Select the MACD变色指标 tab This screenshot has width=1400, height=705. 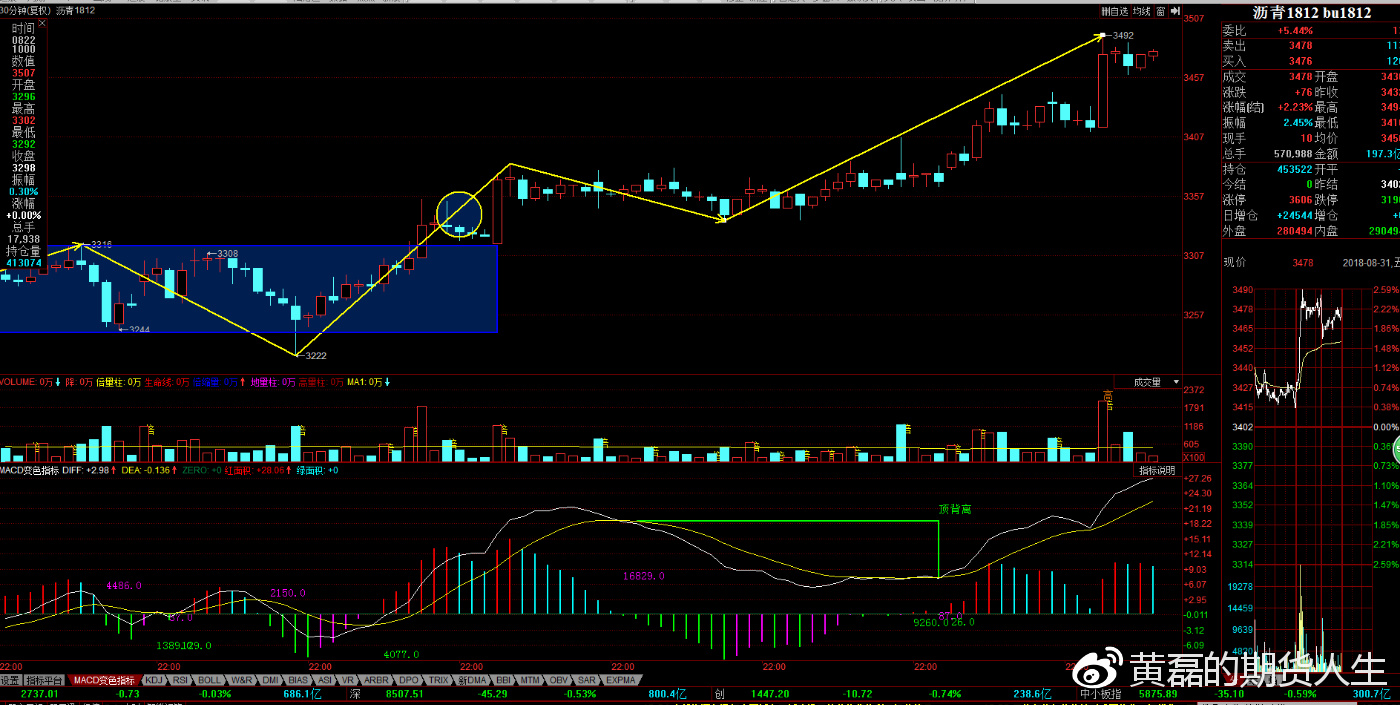(105, 680)
